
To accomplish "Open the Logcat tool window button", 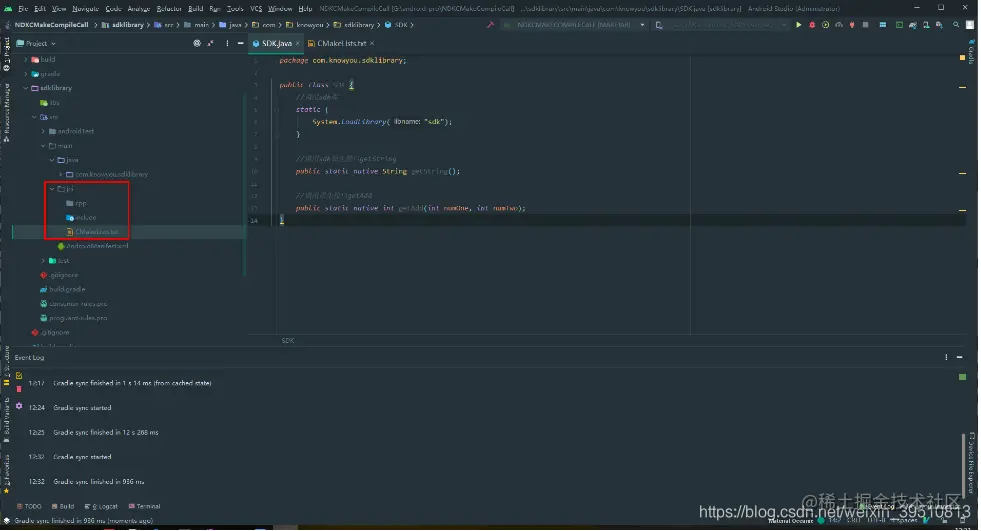I will coord(101,506).
